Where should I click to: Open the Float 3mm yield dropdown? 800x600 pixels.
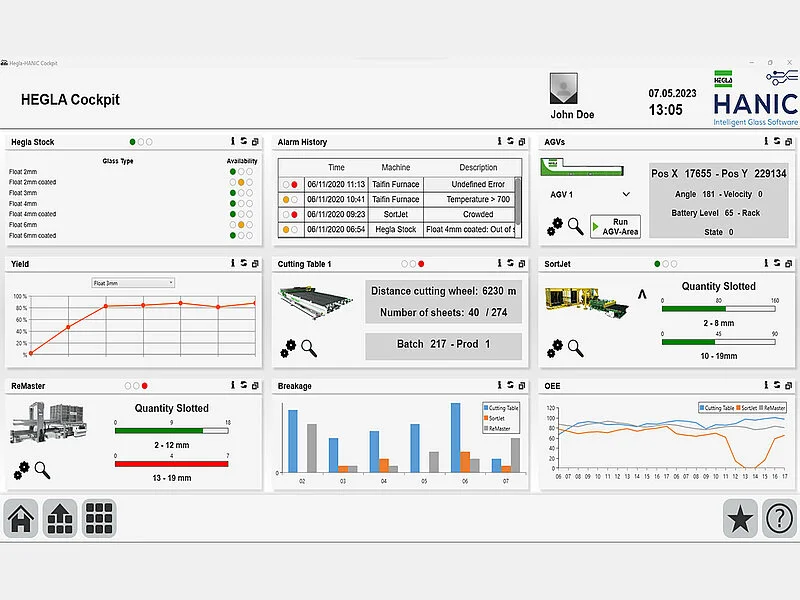133,283
